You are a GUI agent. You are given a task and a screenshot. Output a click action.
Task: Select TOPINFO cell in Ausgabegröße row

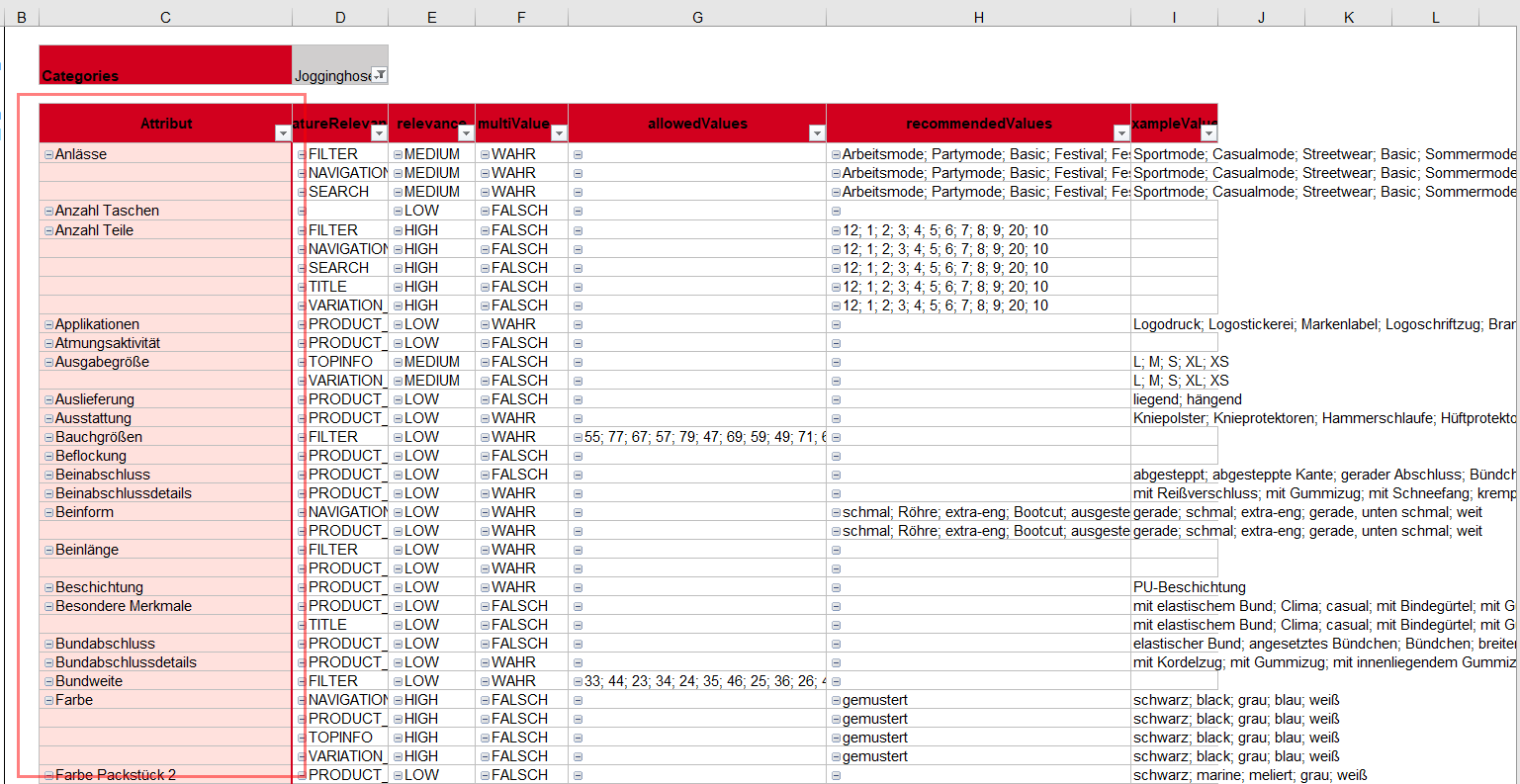point(340,362)
